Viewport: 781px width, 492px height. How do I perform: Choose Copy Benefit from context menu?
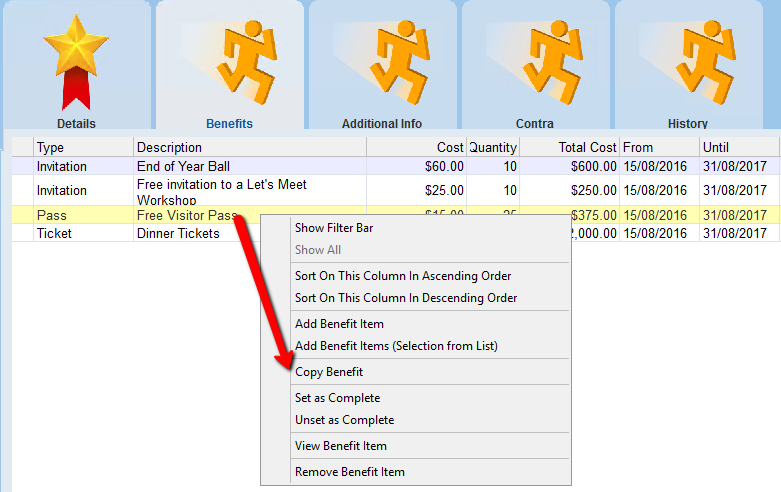(x=329, y=372)
